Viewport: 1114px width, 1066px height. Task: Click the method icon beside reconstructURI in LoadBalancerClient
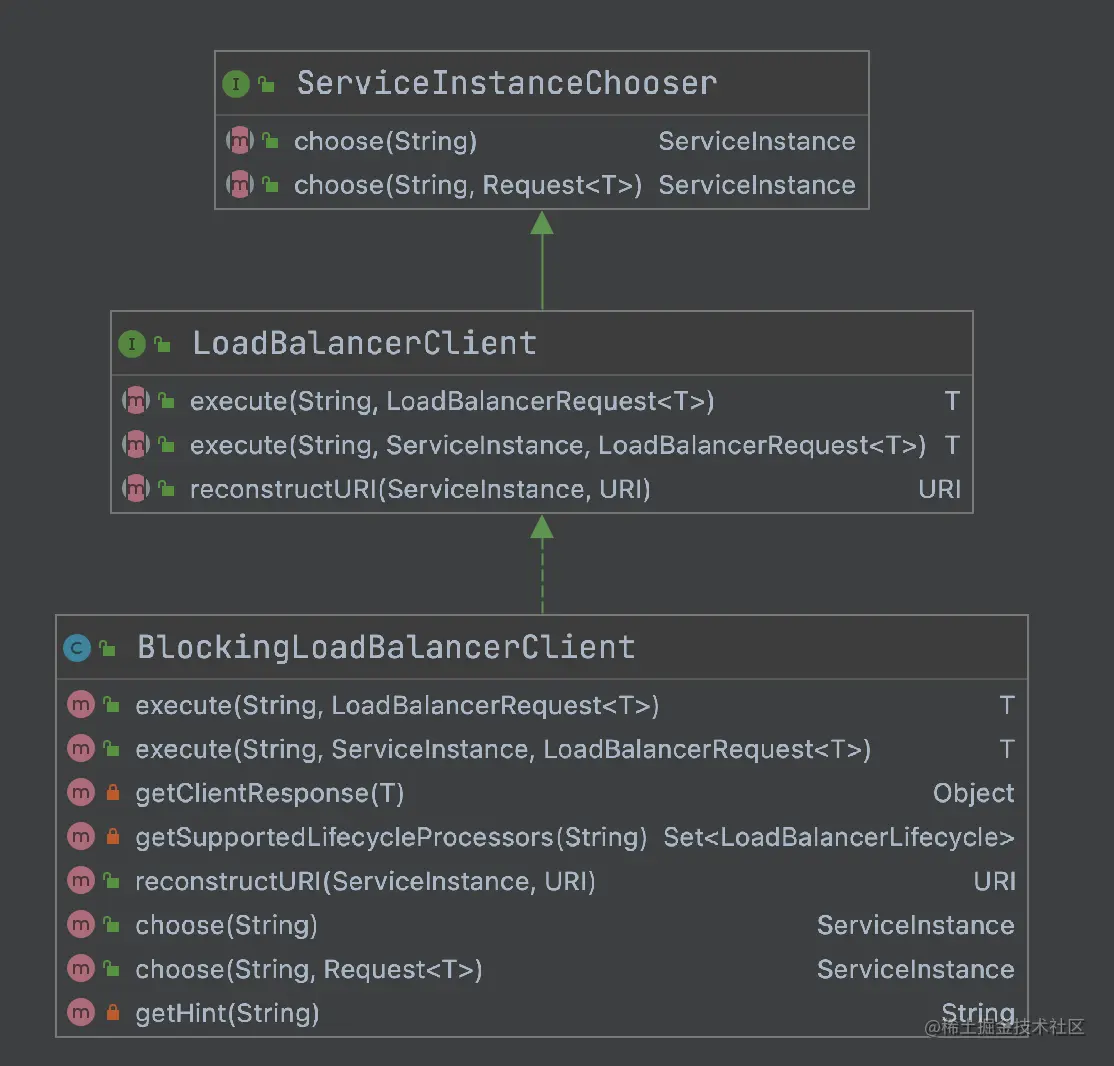(x=135, y=489)
